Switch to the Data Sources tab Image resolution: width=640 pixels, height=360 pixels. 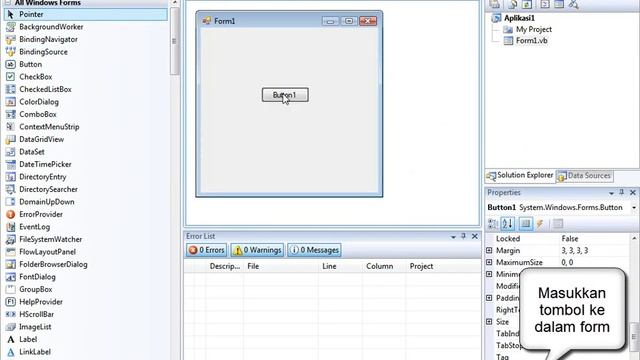584,176
